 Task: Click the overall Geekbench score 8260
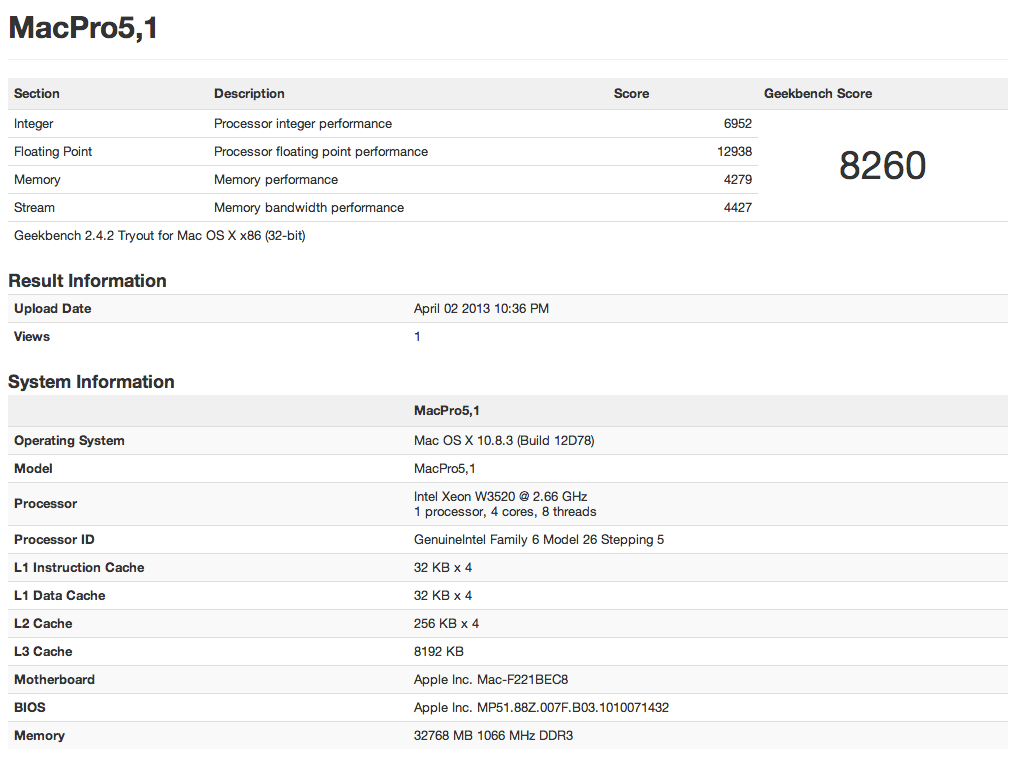pos(882,165)
